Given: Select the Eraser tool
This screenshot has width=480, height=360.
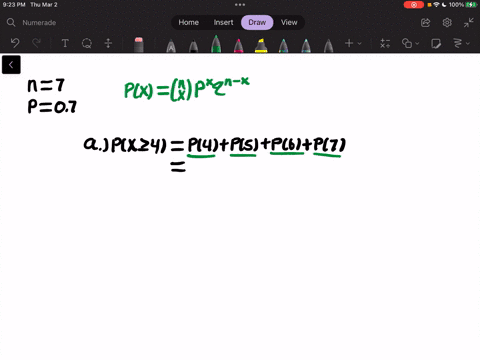Looking at the screenshot, I should pos(139,45).
